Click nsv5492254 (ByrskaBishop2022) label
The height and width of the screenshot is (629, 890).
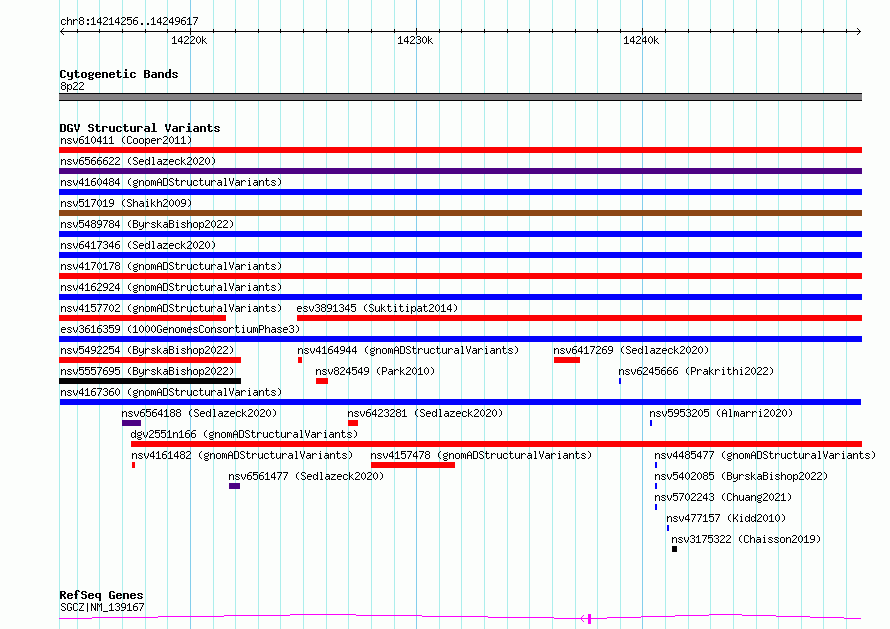click(147, 350)
